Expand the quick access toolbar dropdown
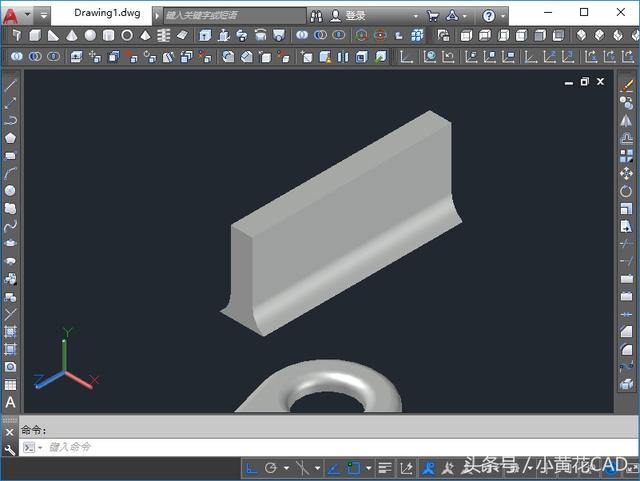Screen dimensions: 640x481 [x=44, y=16]
